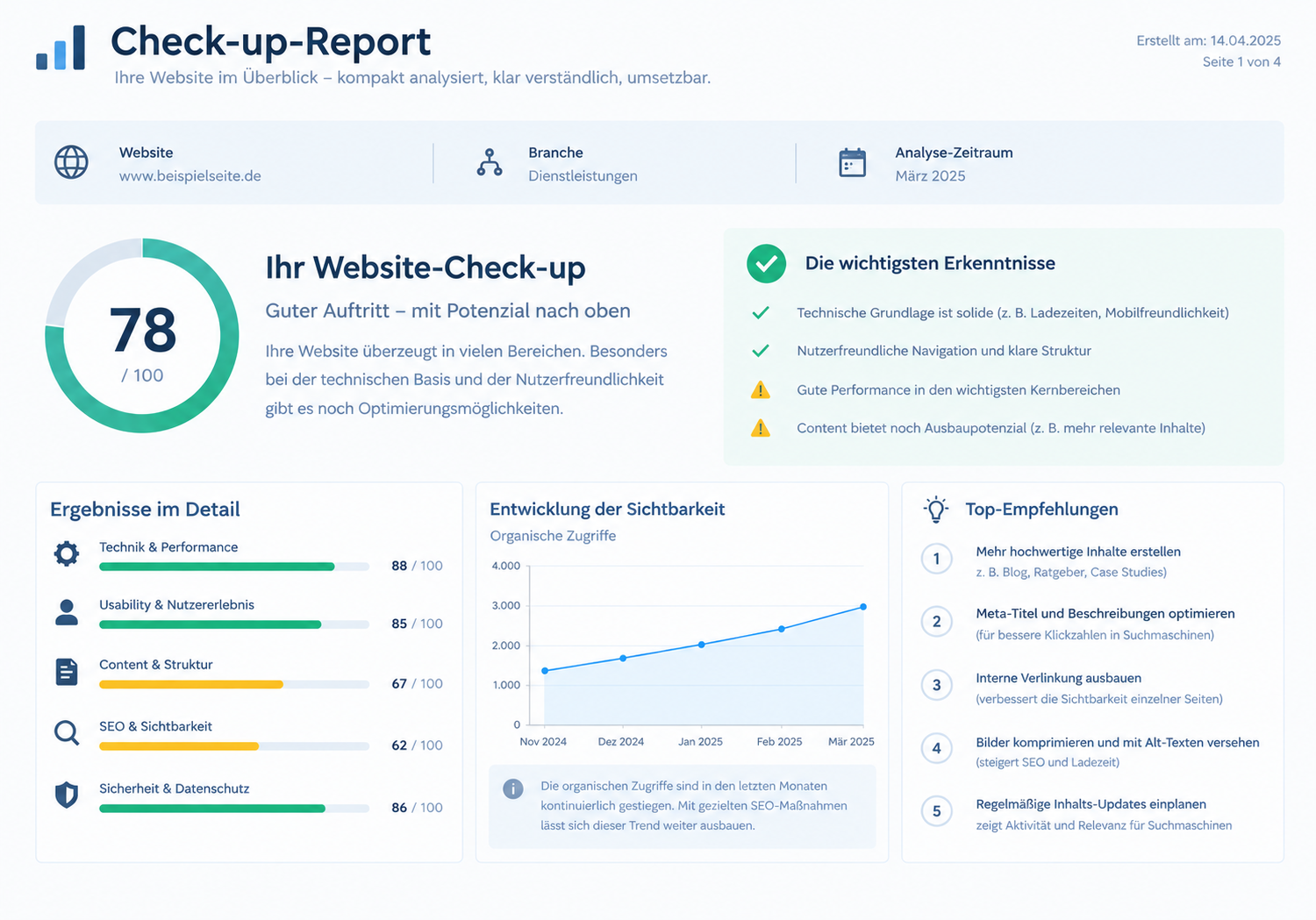Click the Branche hierarchy icon
1316x920 pixels.
pos(490,162)
